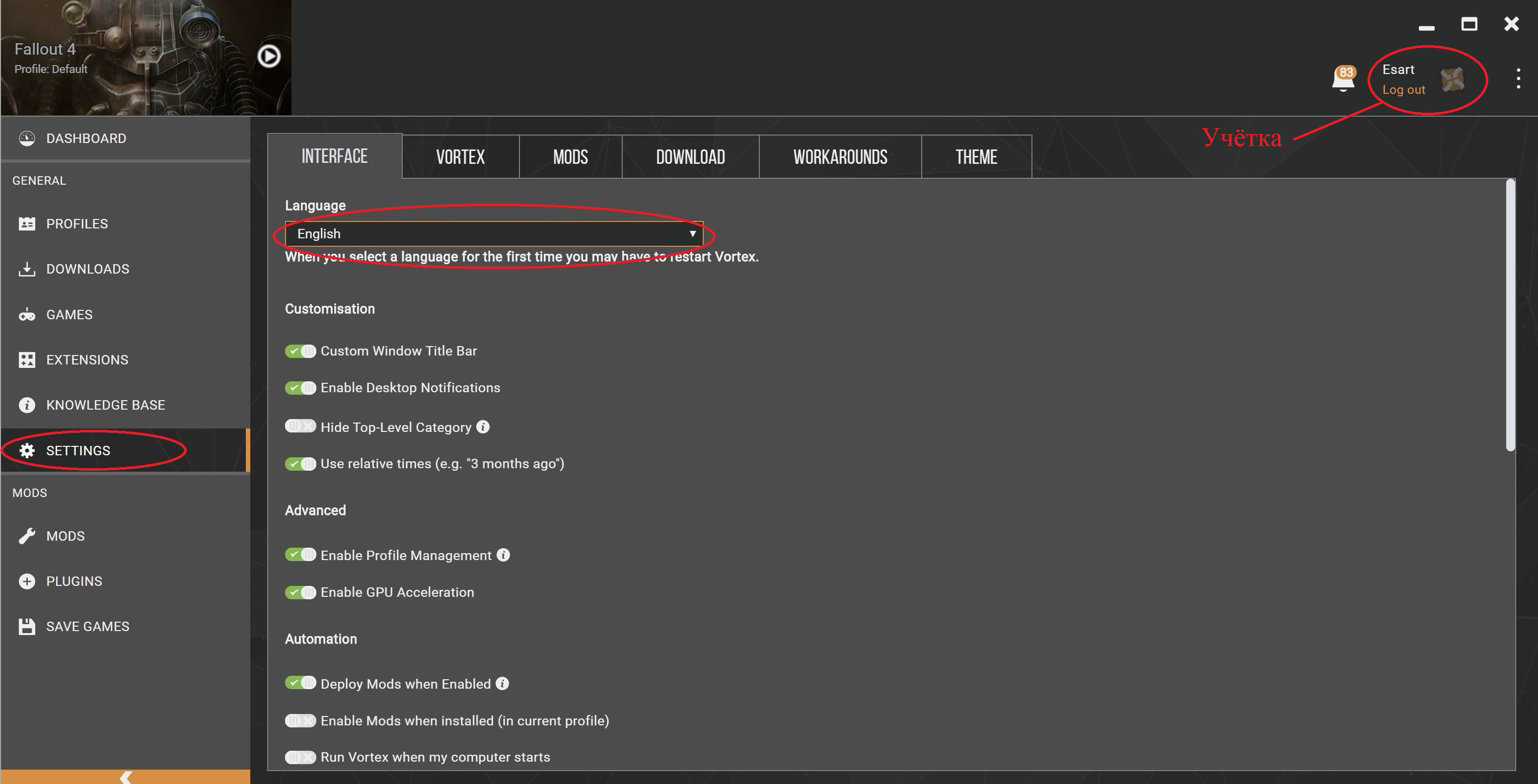Enable Run Vortex when my computer starts
The height and width of the screenshot is (784, 1538).
click(300, 757)
